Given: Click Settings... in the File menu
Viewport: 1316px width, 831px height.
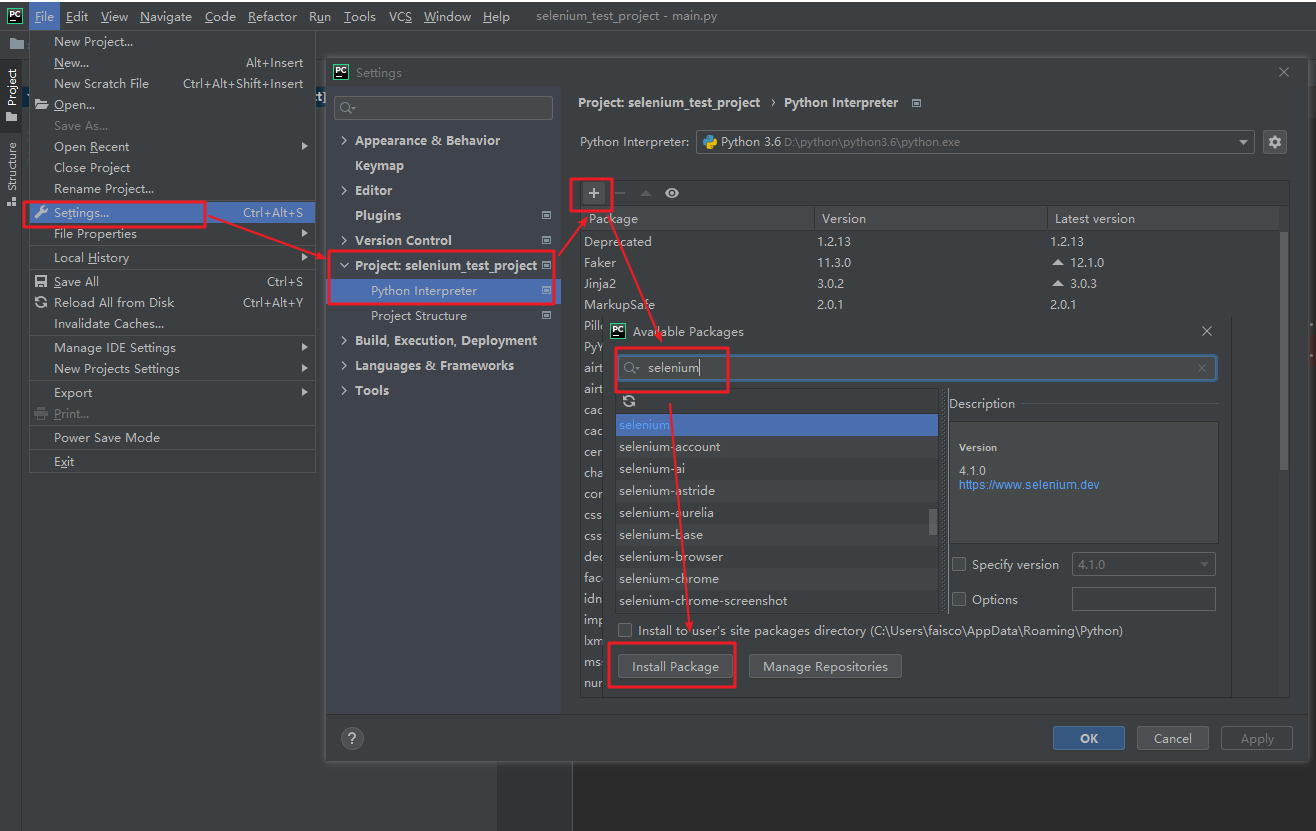Looking at the screenshot, I should click(172, 212).
